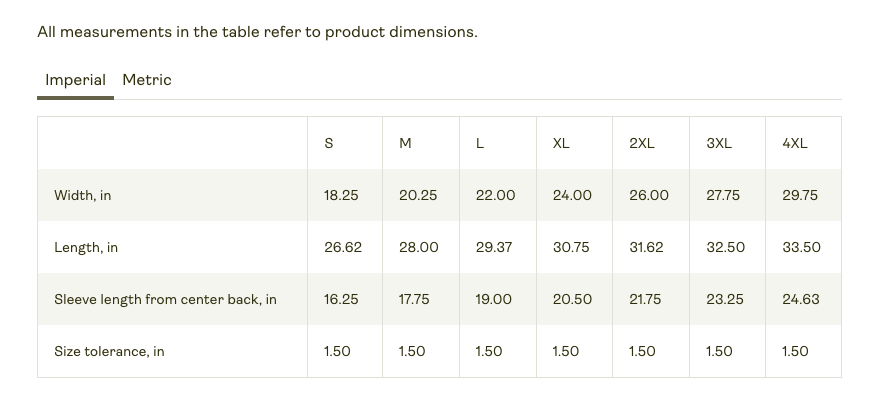The width and height of the screenshot is (871, 396).
Task: Select the 30.75 length value for XL
Action: point(571,248)
